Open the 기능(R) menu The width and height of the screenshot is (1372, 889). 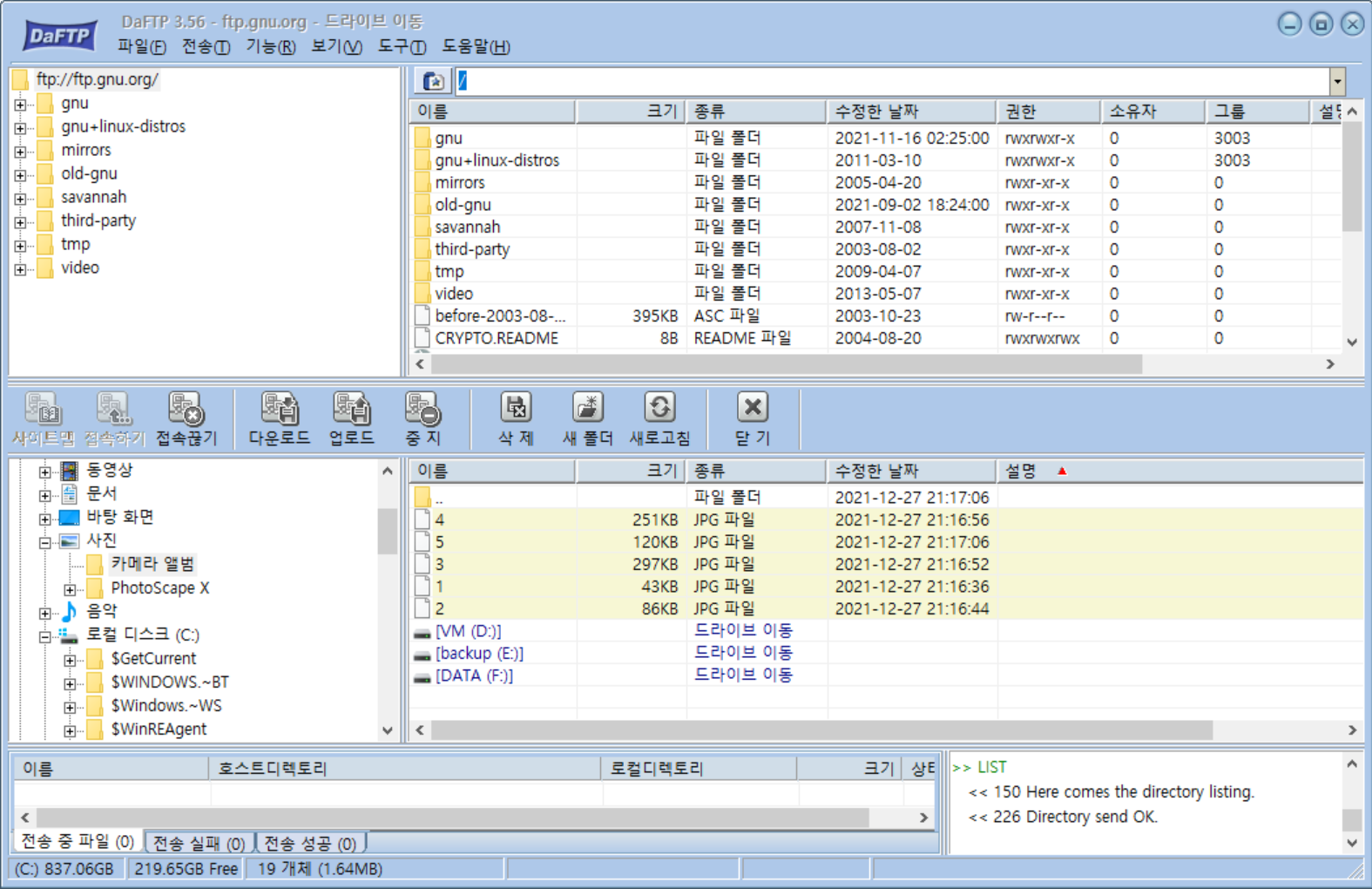[x=270, y=46]
